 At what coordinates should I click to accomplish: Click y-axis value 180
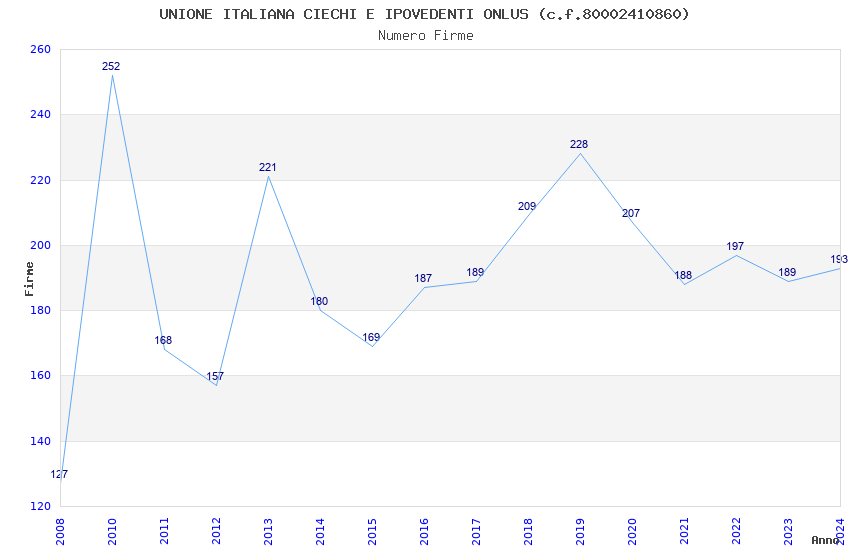41,310
